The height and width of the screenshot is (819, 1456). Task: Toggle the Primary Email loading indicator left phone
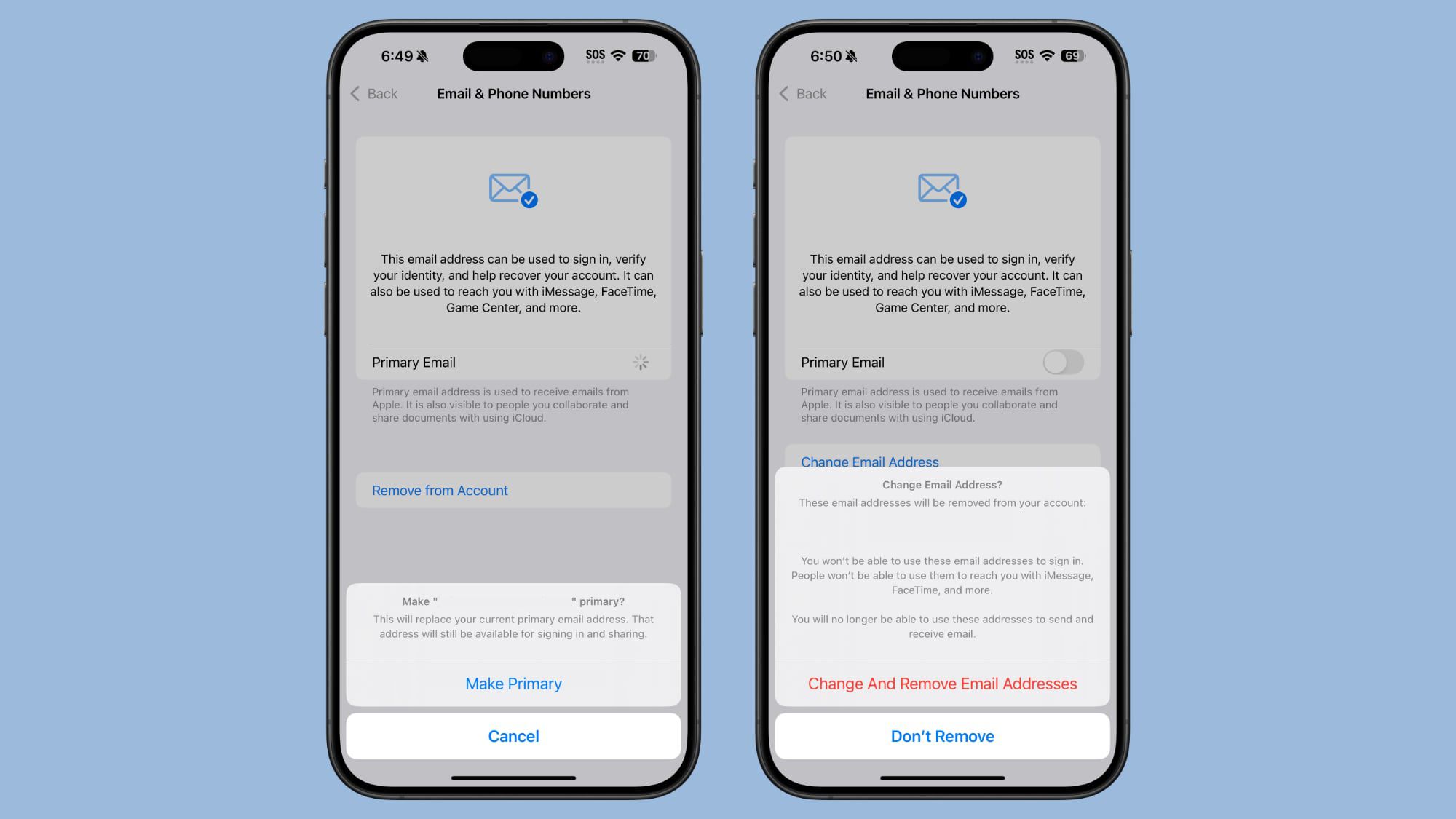tap(640, 361)
